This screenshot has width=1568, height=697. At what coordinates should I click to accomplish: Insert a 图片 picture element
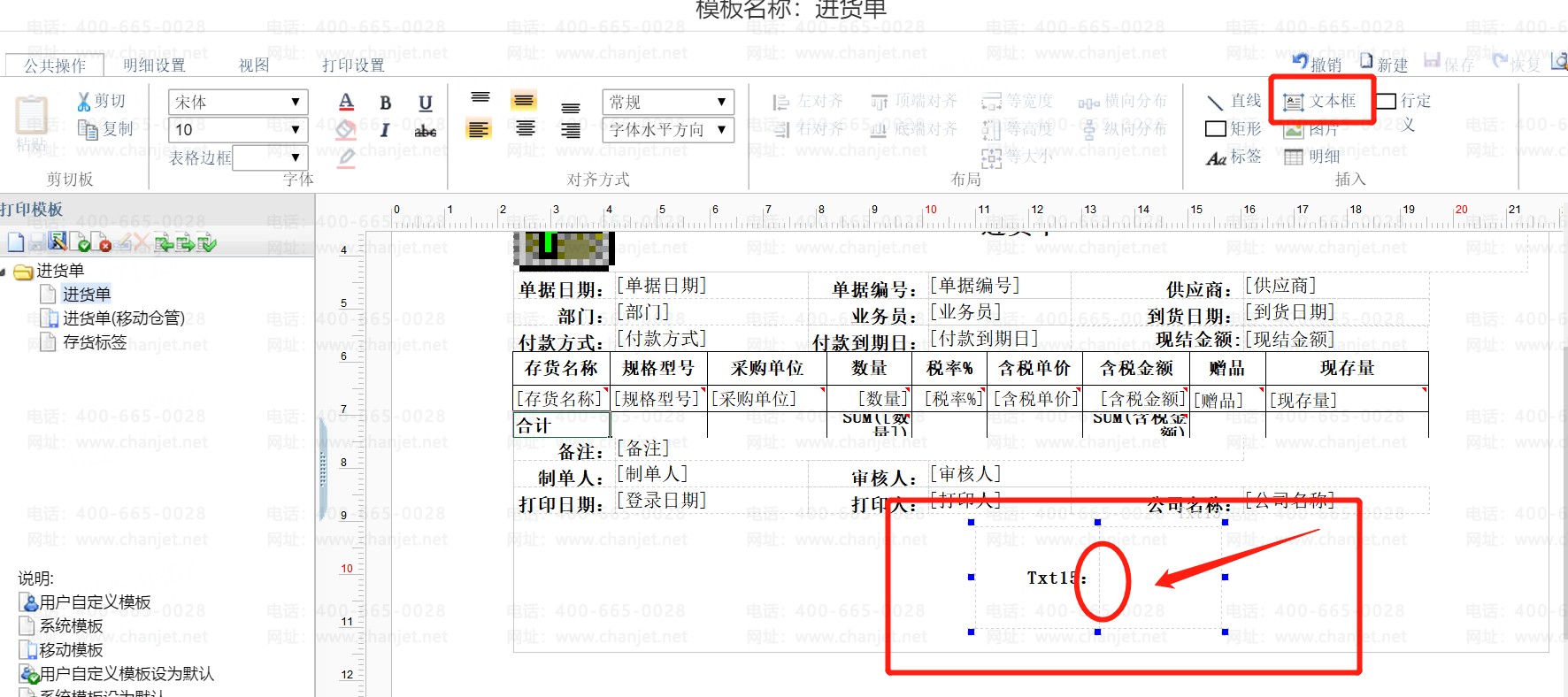1311,129
